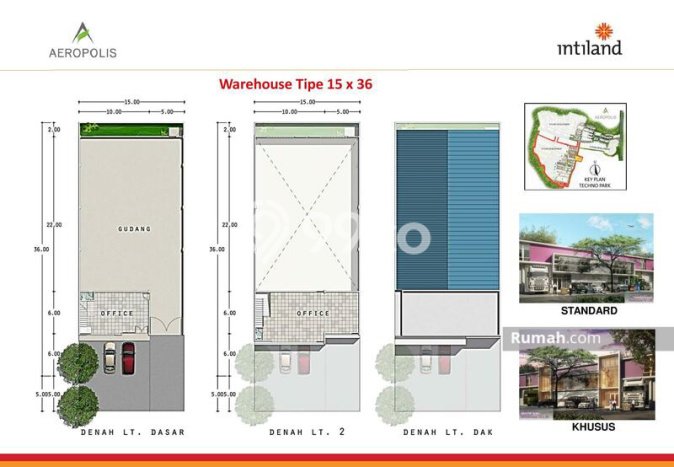This screenshot has height=467, width=674.
Task: Click the 'STANDARD' caption text
Action: (589, 310)
